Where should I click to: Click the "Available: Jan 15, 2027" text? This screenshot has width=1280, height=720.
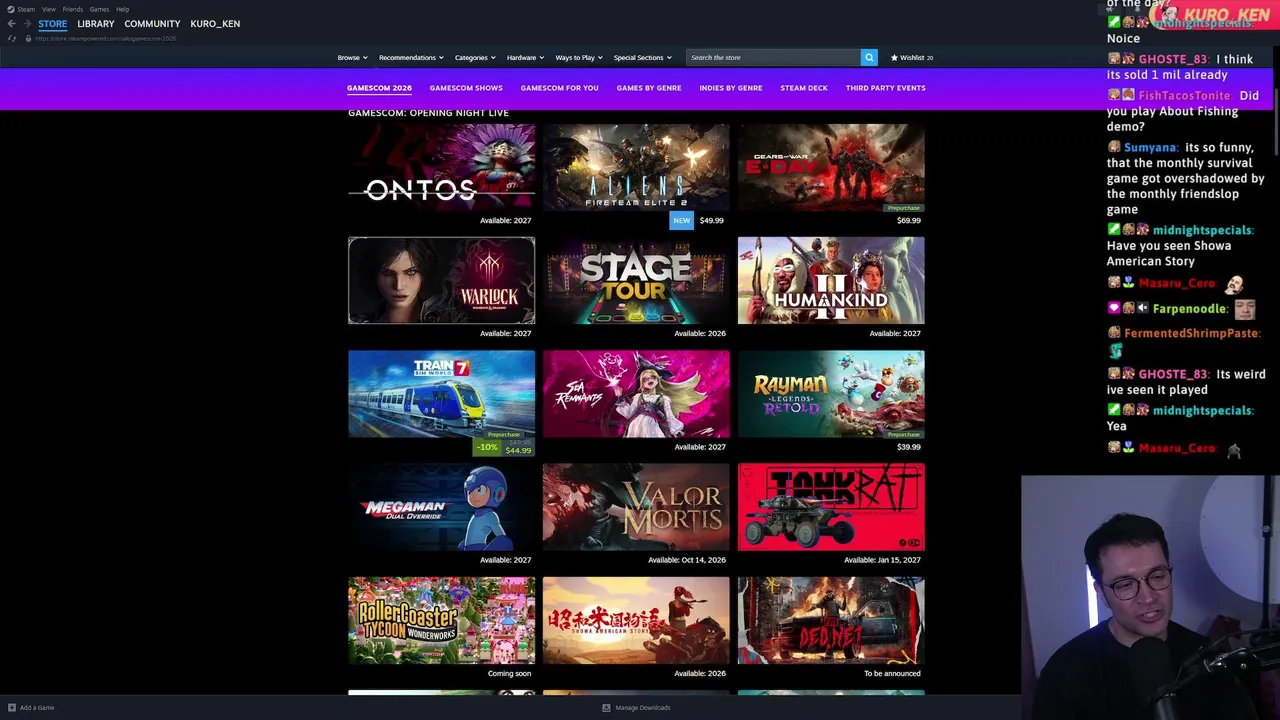click(x=882, y=560)
